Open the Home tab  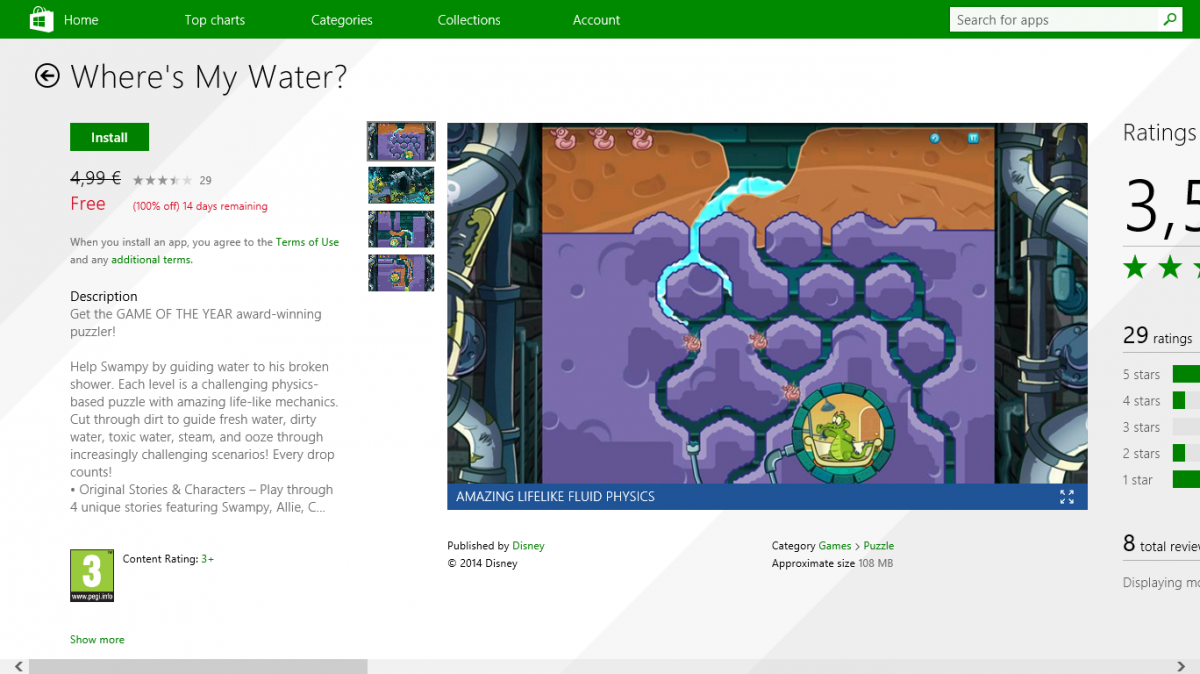(x=81, y=20)
